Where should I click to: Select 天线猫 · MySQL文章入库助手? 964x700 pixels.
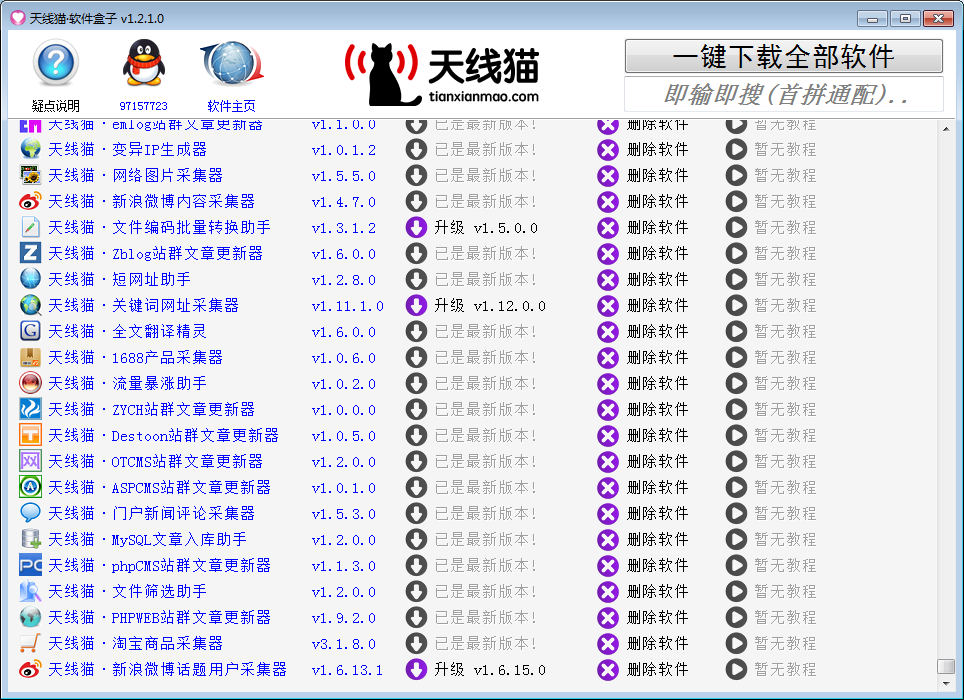tap(148, 540)
